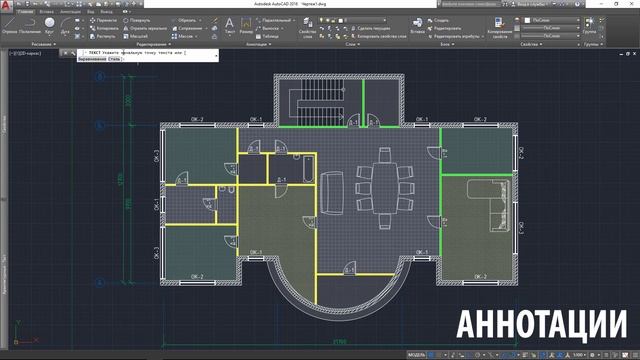
Task: Expand the Блок panel dropdown
Action: point(447,44)
